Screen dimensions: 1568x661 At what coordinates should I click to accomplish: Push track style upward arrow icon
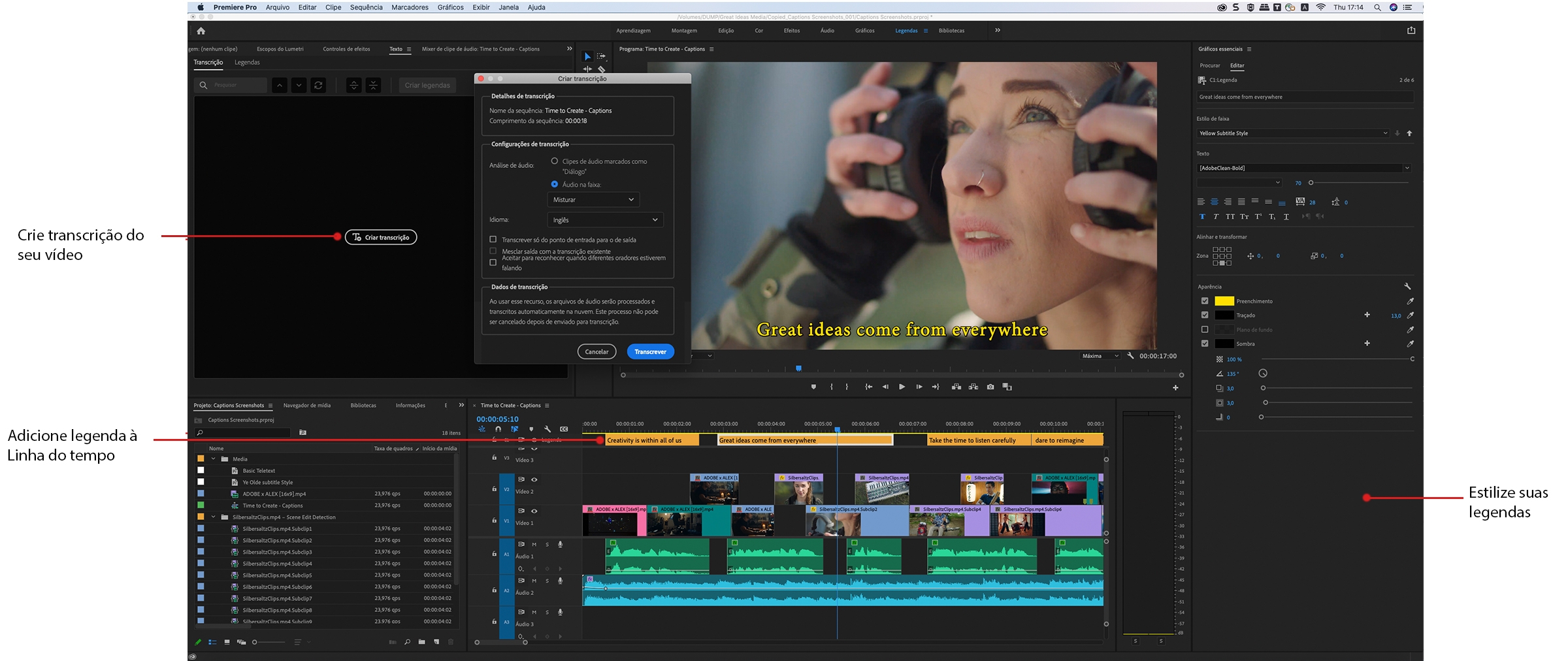pos(1409,133)
